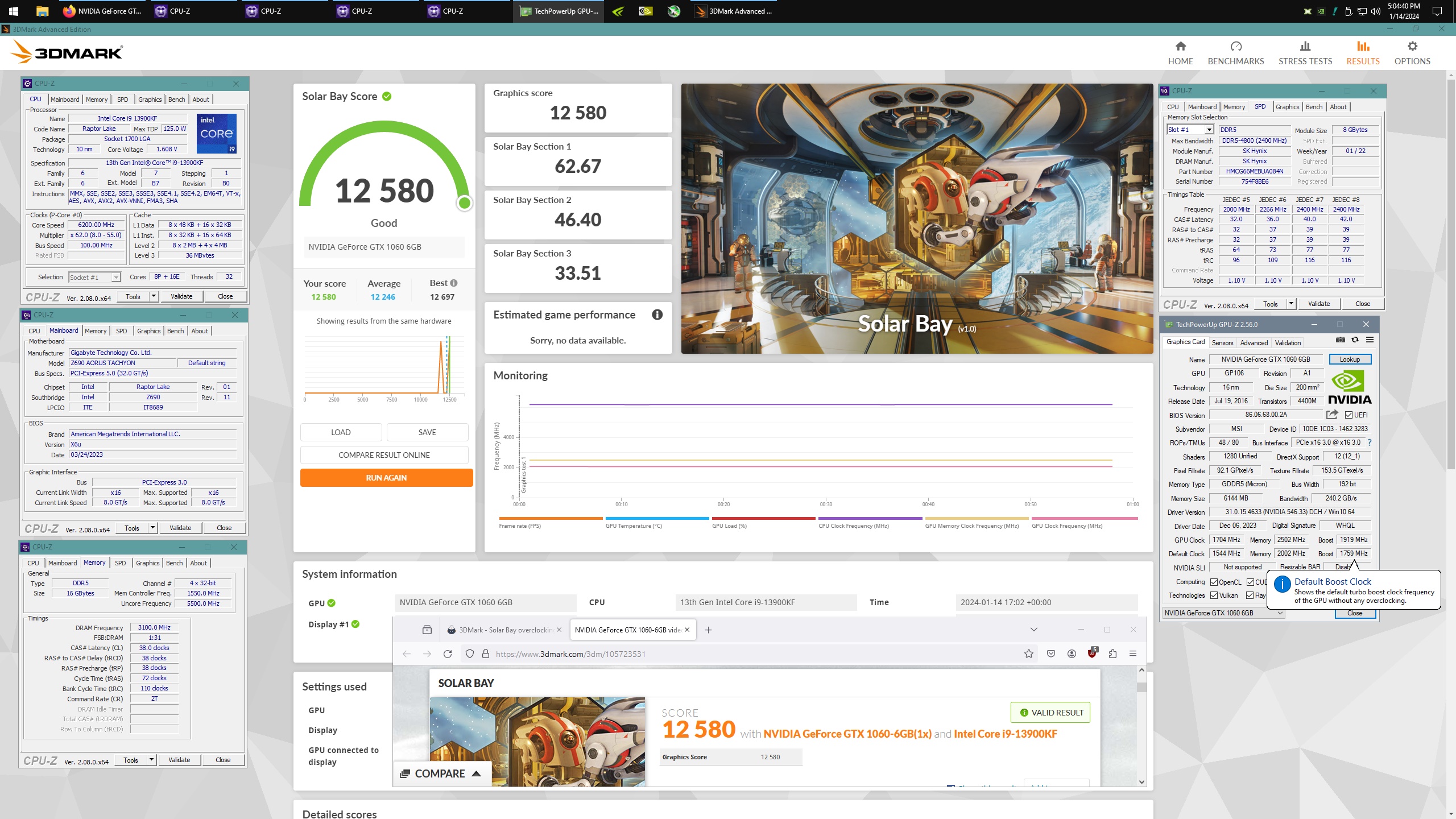
Task: Switch to Sensors tab in GPU-Z
Action: (1222, 342)
